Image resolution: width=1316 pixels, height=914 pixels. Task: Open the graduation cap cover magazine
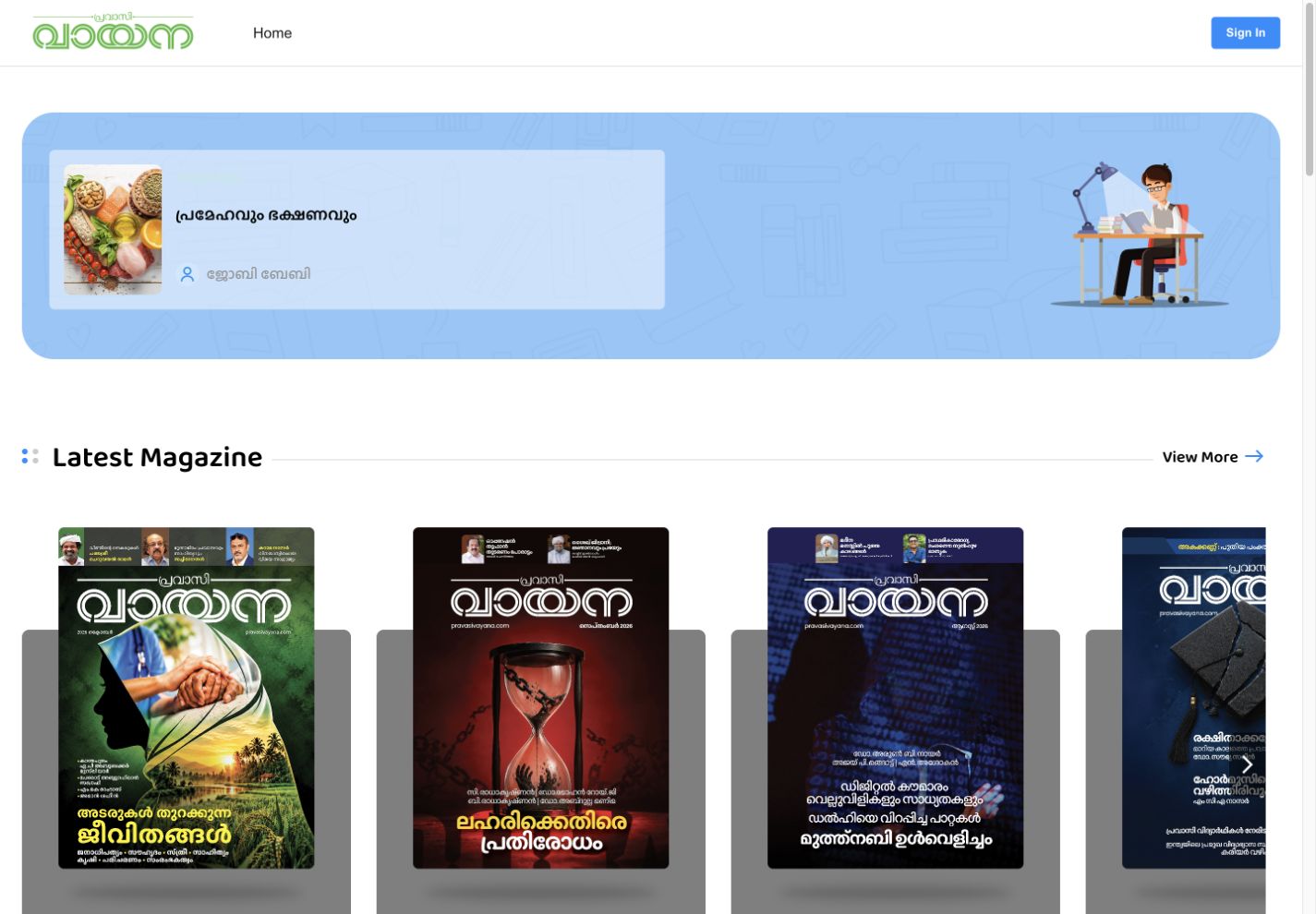point(1193,698)
